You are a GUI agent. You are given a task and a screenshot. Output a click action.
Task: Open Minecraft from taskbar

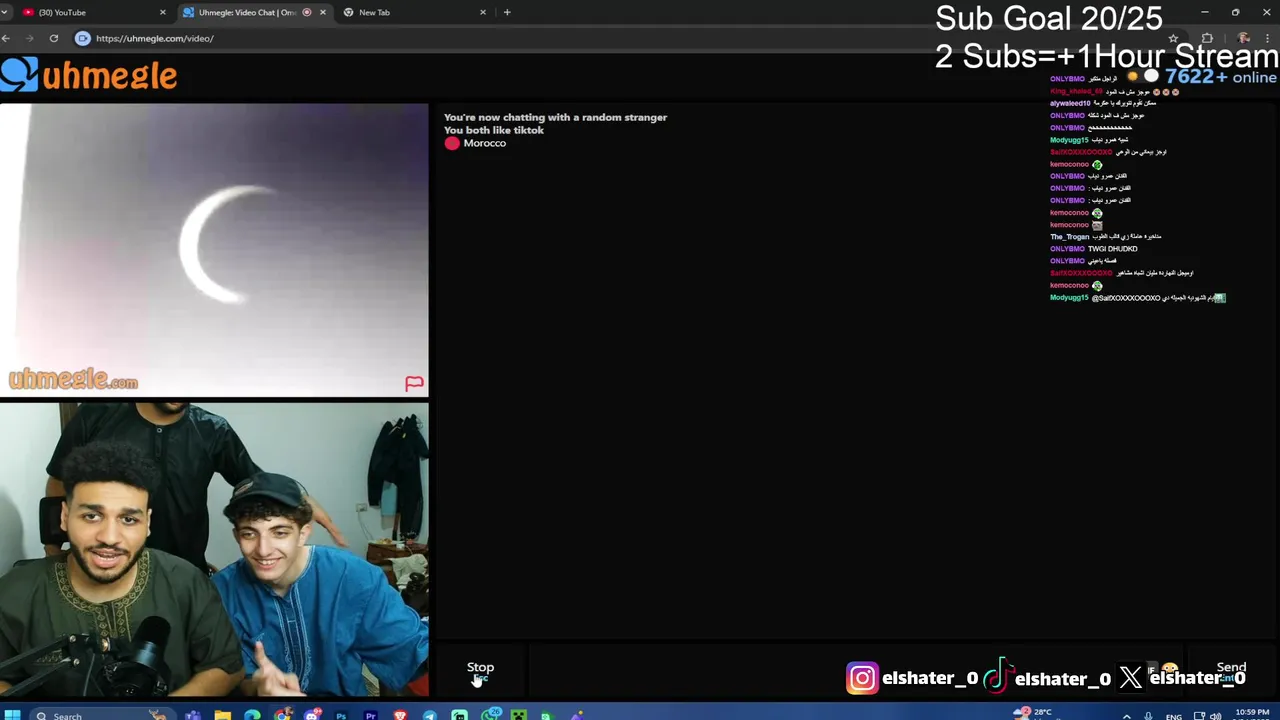point(519,715)
